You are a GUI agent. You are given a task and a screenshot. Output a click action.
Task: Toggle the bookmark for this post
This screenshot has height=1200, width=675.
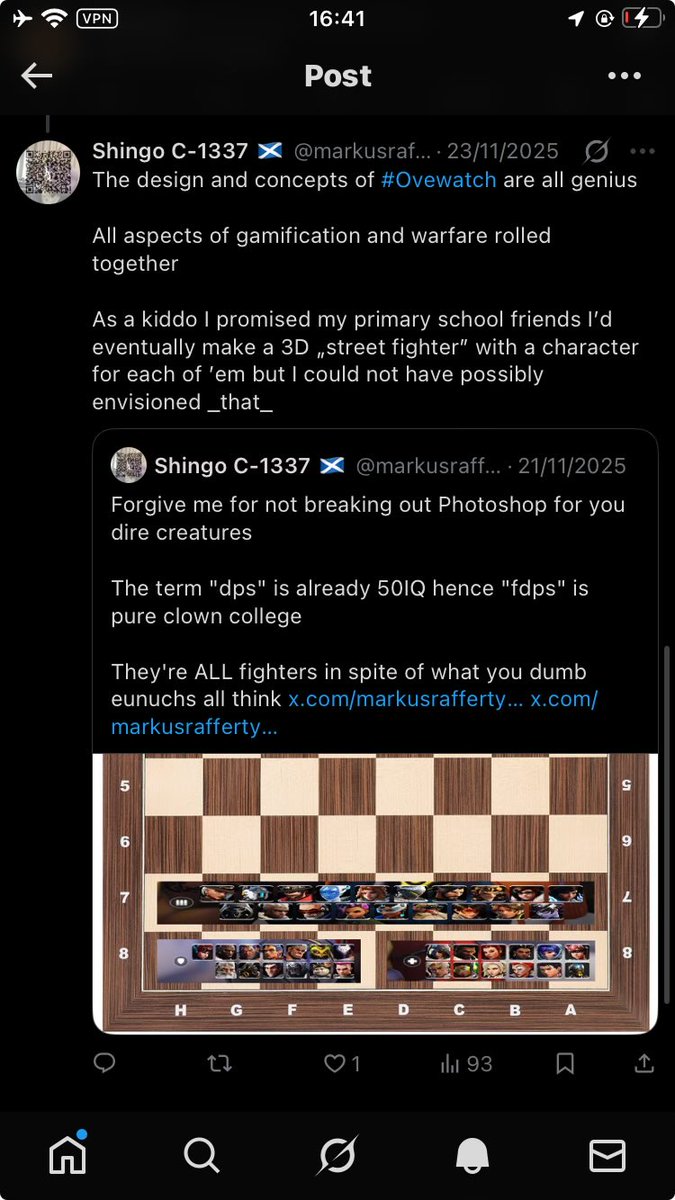coord(565,1064)
